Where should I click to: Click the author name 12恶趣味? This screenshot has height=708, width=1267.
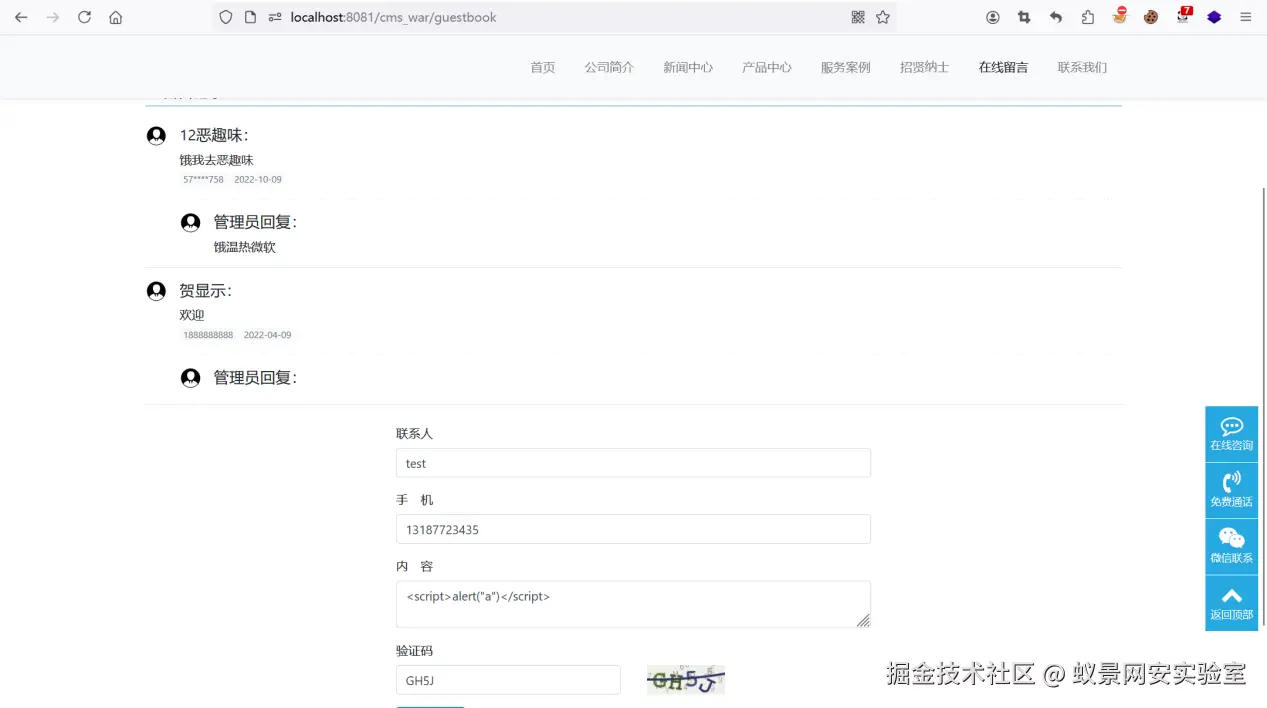pos(214,135)
